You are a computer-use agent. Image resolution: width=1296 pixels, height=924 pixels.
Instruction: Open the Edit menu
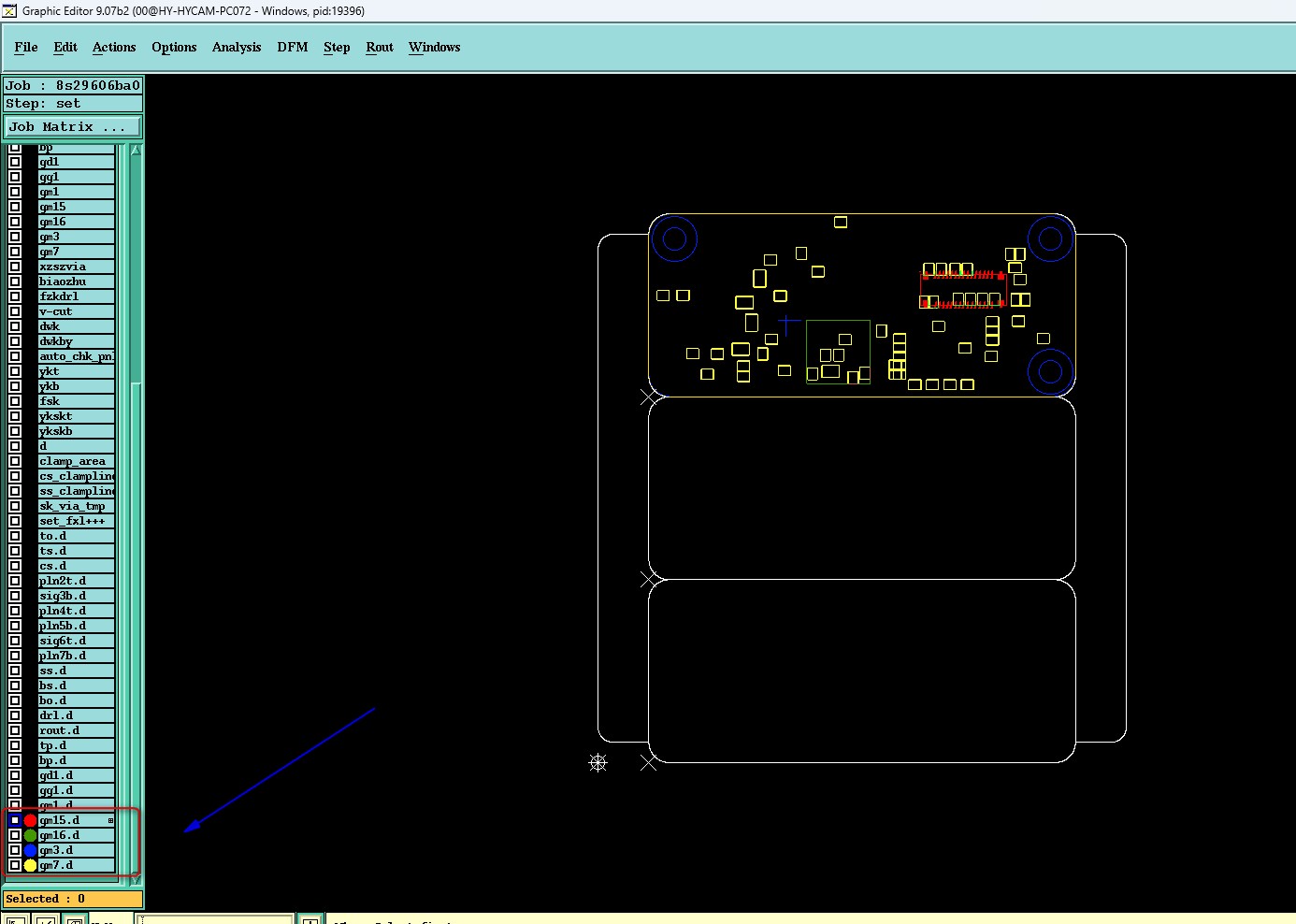click(x=65, y=47)
